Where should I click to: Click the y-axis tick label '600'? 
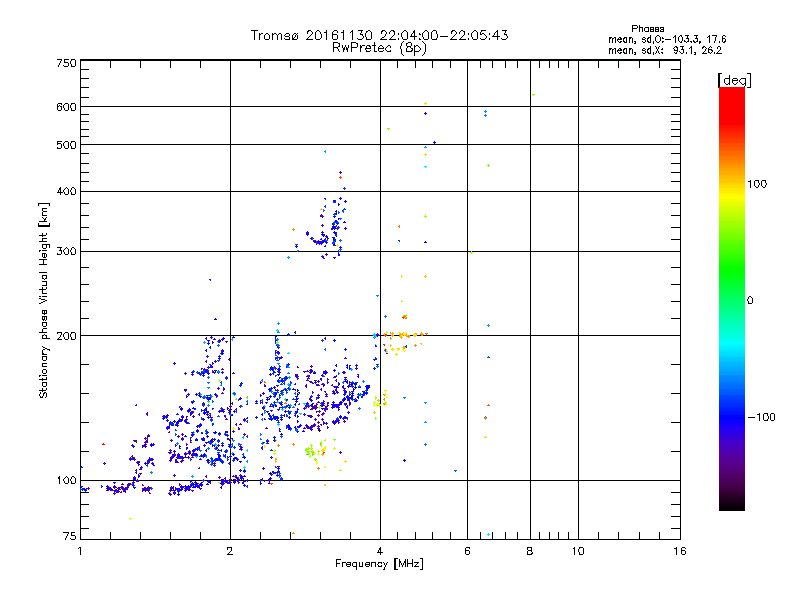click(66, 107)
